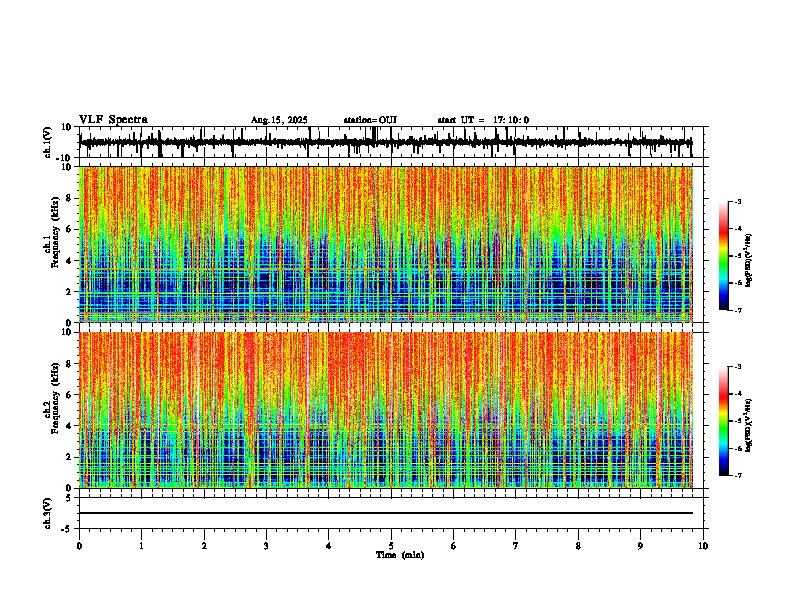
Task: Click time axis tick label "1"
Action: pyautogui.click(x=141, y=546)
